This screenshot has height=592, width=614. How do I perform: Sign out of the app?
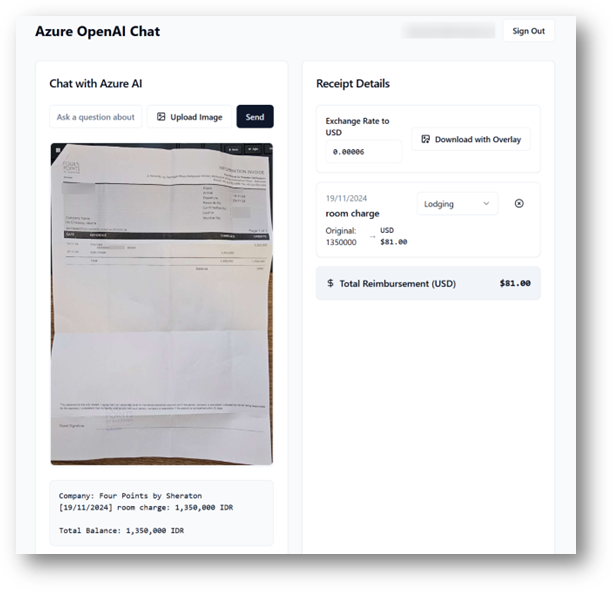tap(528, 31)
